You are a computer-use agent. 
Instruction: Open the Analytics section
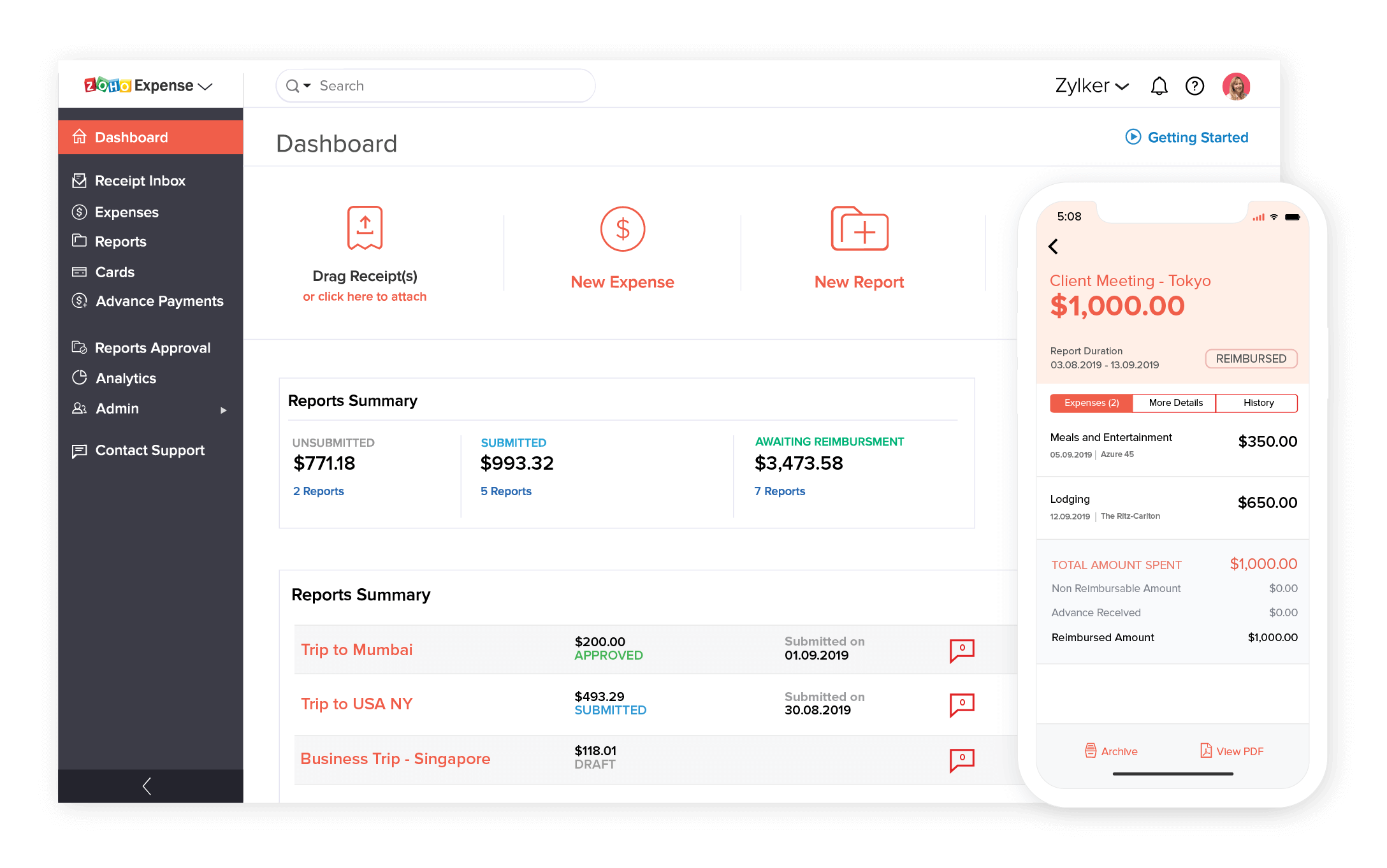(x=126, y=378)
